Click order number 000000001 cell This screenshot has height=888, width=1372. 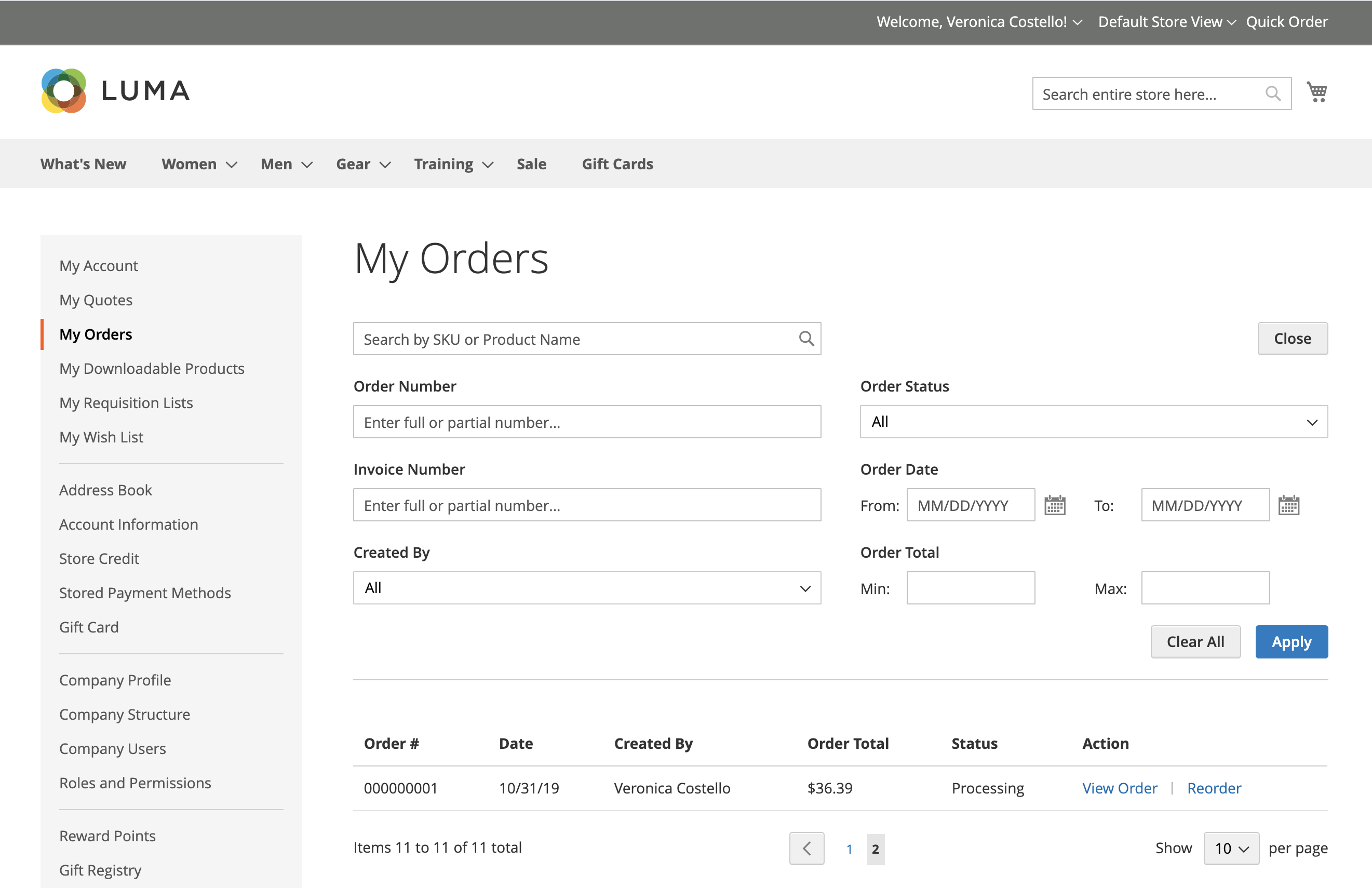(x=401, y=788)
